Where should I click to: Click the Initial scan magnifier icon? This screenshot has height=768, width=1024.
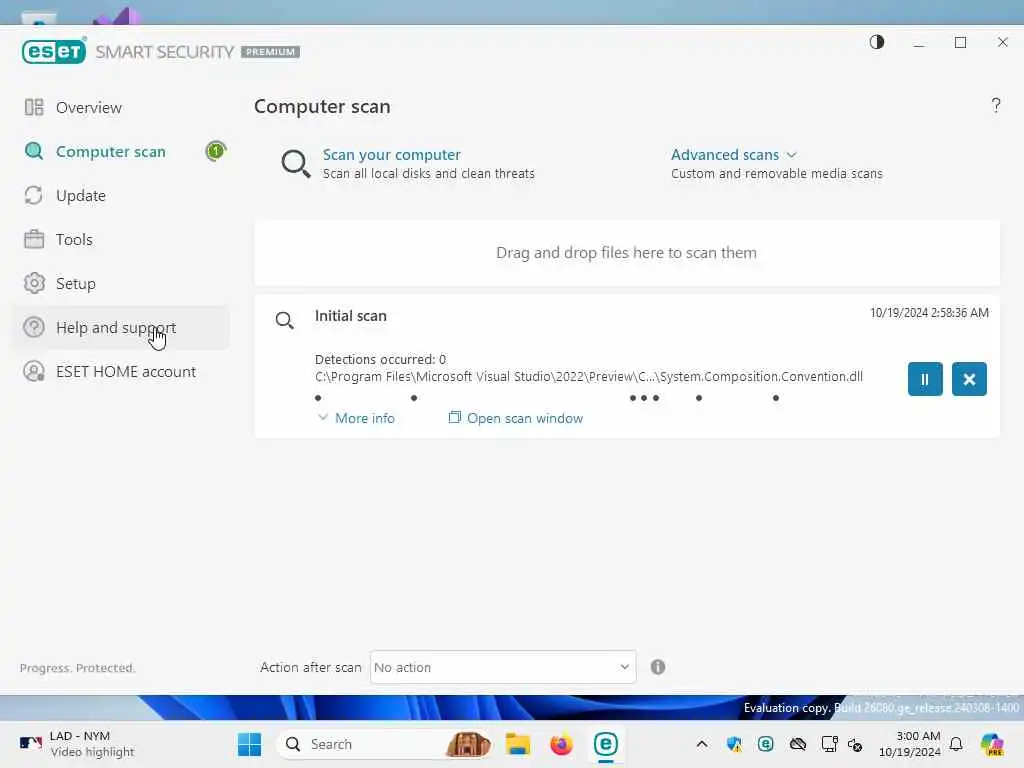tap(284, 320)
